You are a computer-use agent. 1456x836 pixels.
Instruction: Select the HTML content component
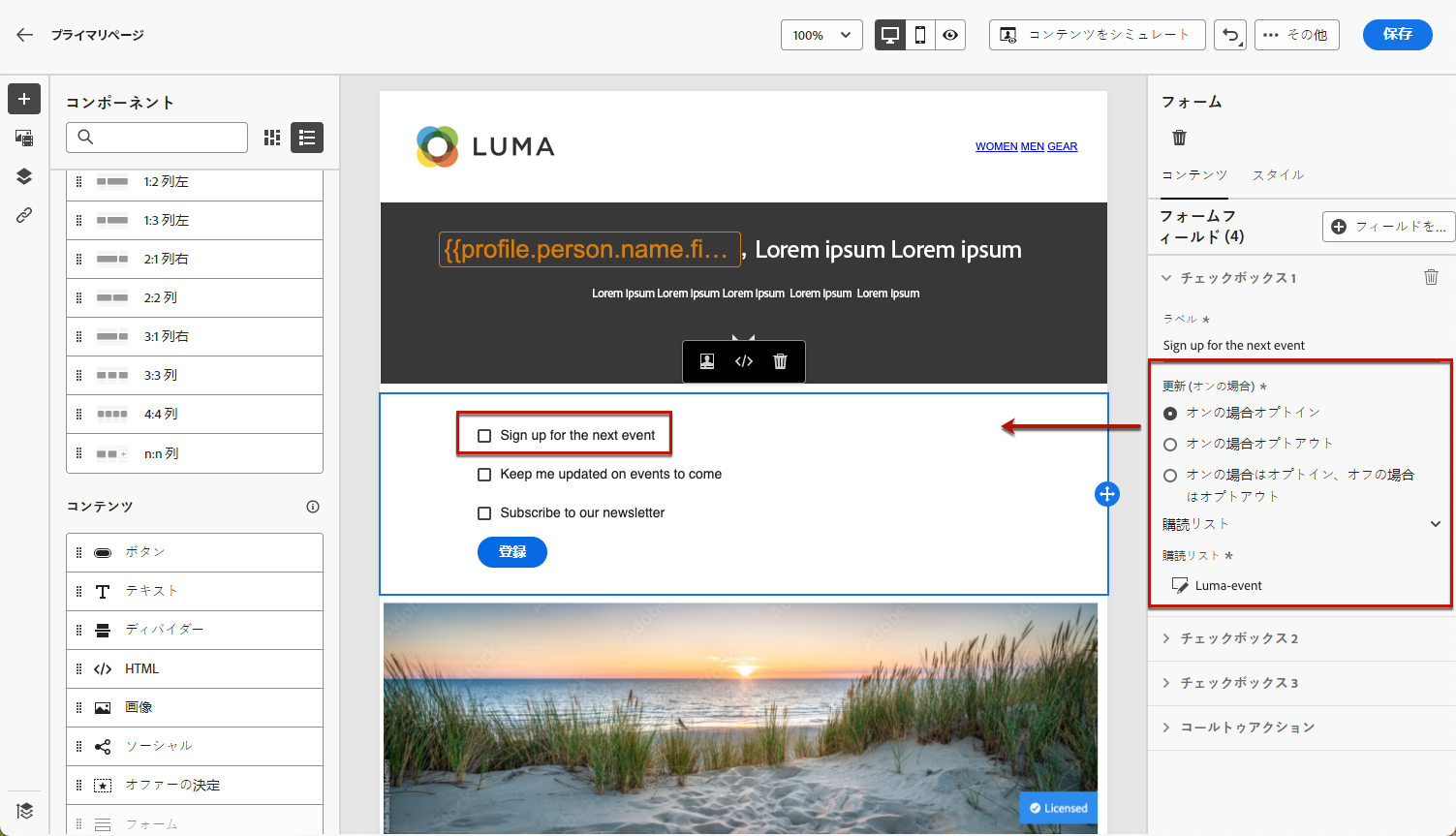point(195,668)
